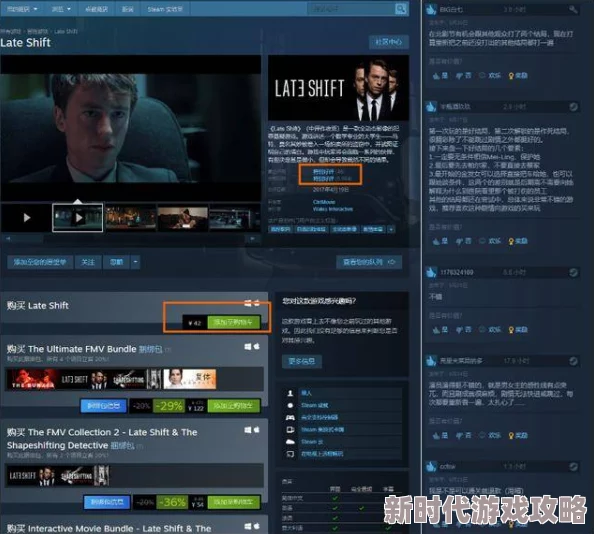Open the CtrlMovie developer link
The width and height of the screenshot is (594, 534).
324,202
